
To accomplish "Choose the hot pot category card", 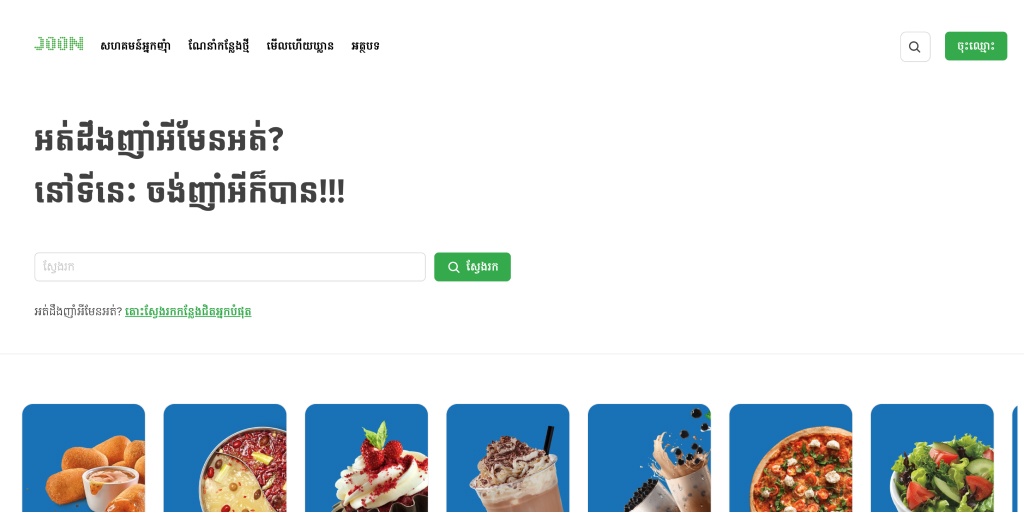I will click(x=225, y=458).
